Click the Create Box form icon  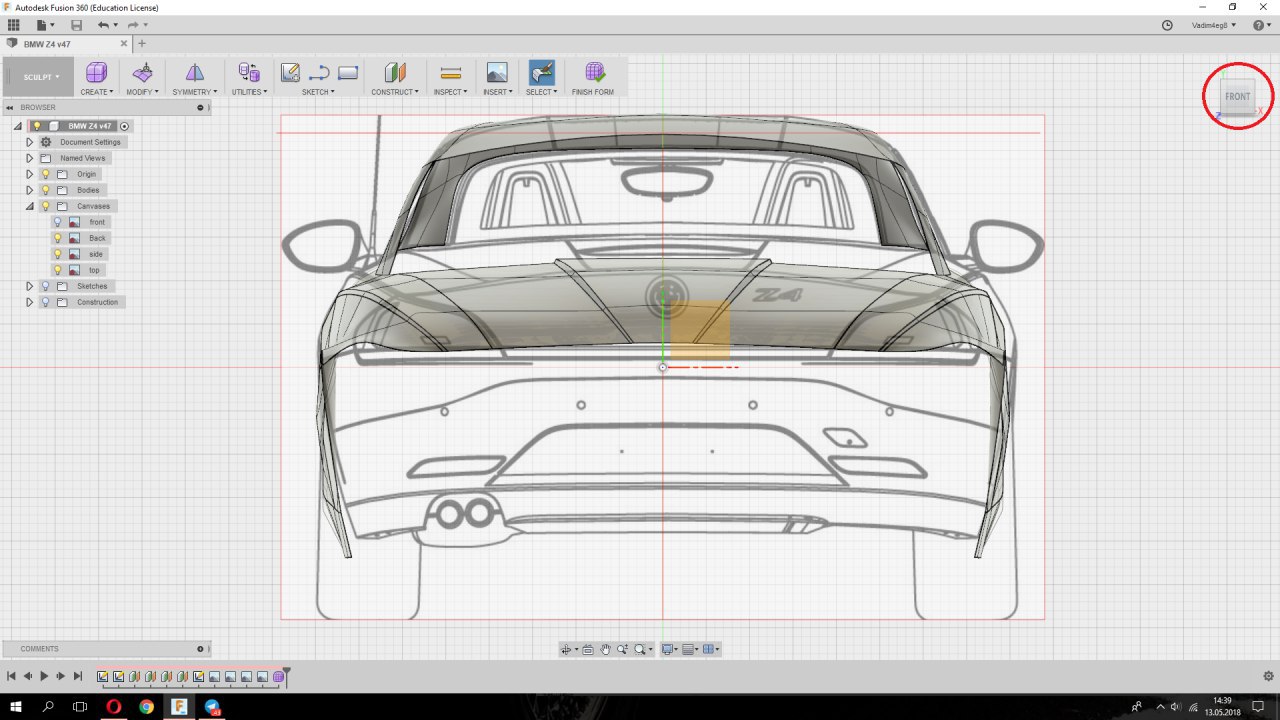96,72
